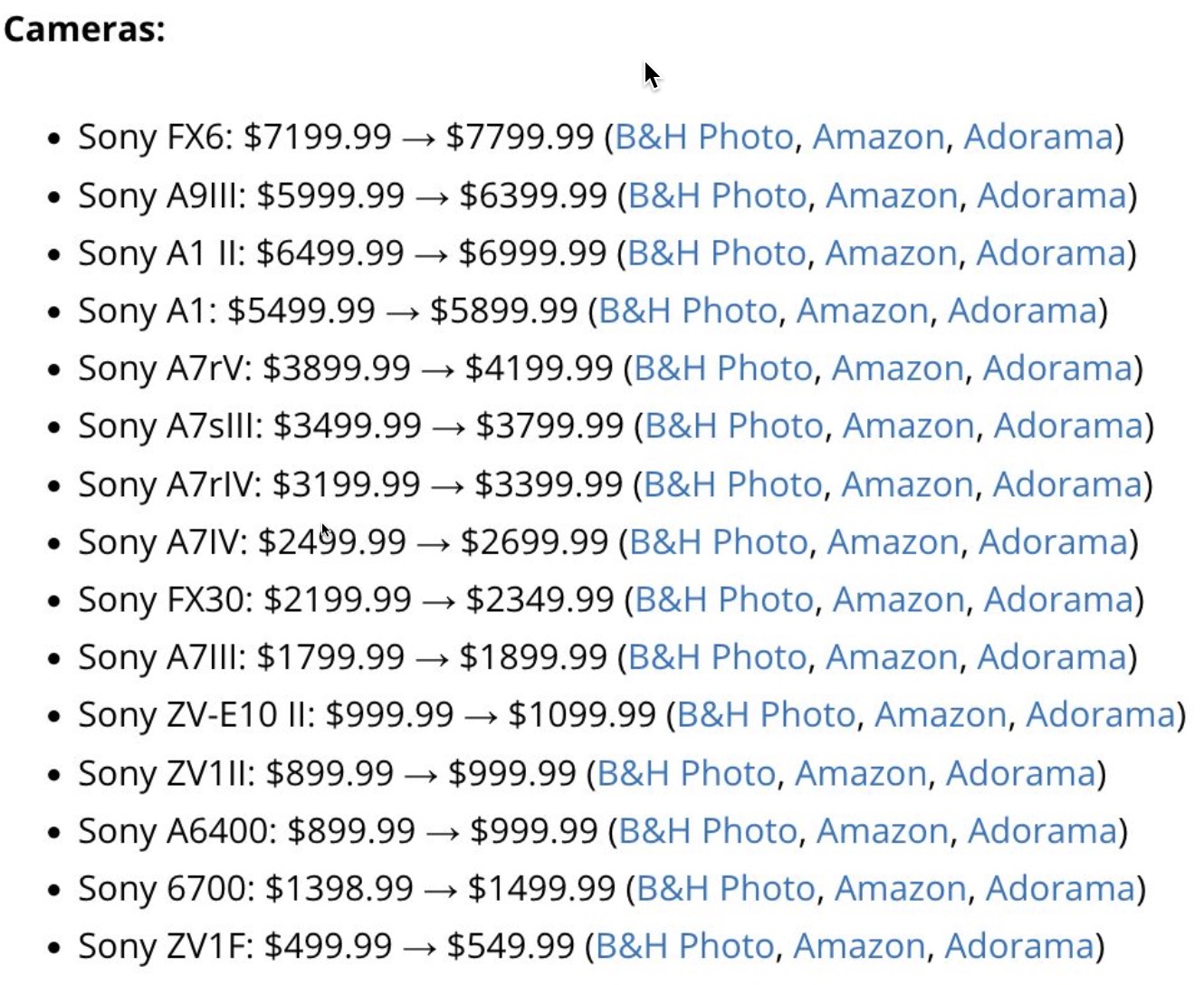The width and height of the screenshot is (1204, 985).
Task: Click Amazon link for Sony ZV-E10 II
Action: [941, 715]
